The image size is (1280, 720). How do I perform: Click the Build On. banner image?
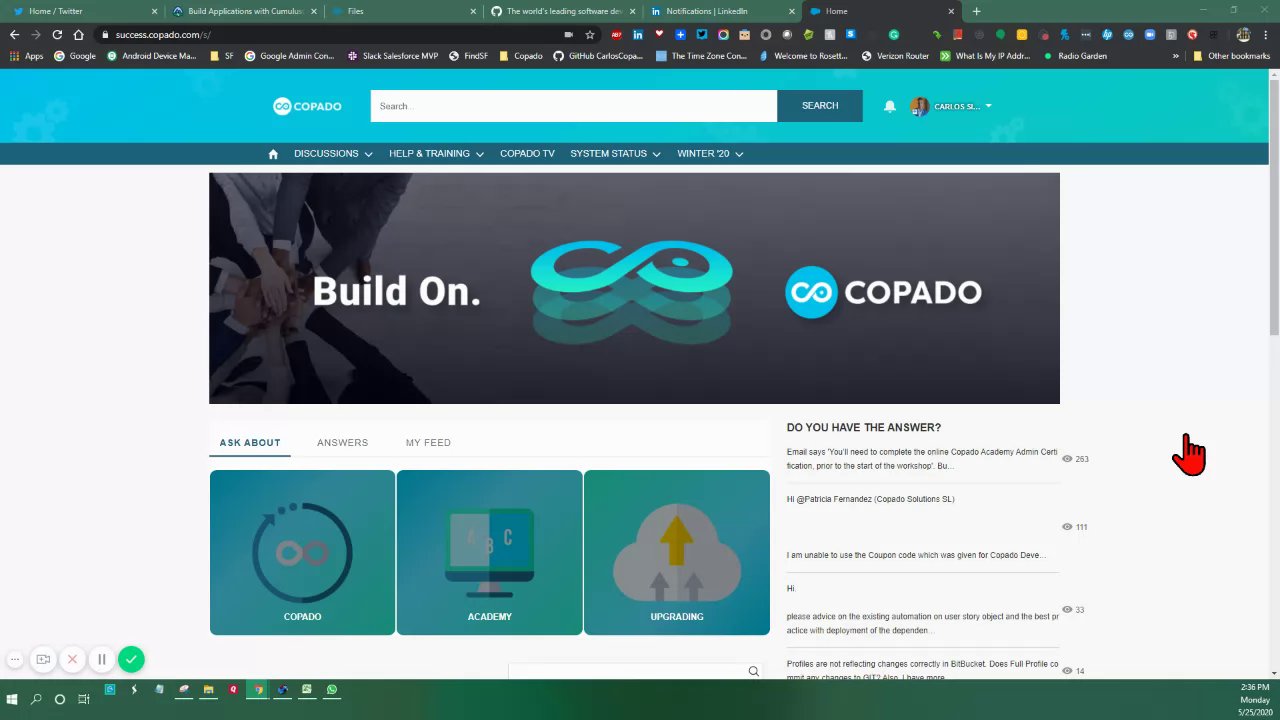[x=634, y=288]
